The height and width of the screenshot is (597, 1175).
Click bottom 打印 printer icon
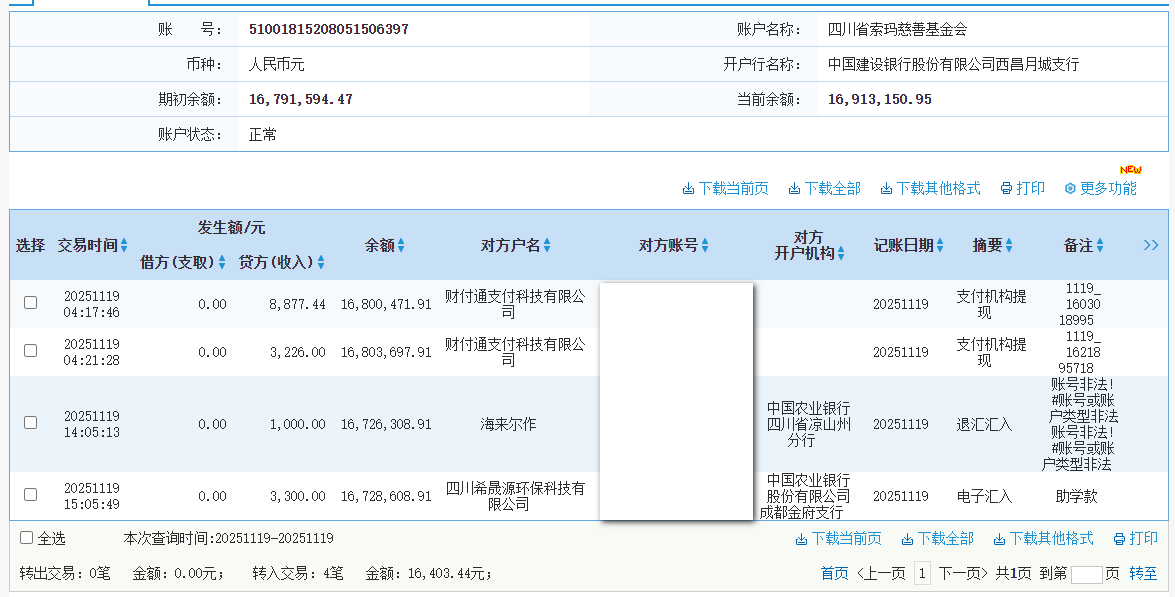point(1119,539)
